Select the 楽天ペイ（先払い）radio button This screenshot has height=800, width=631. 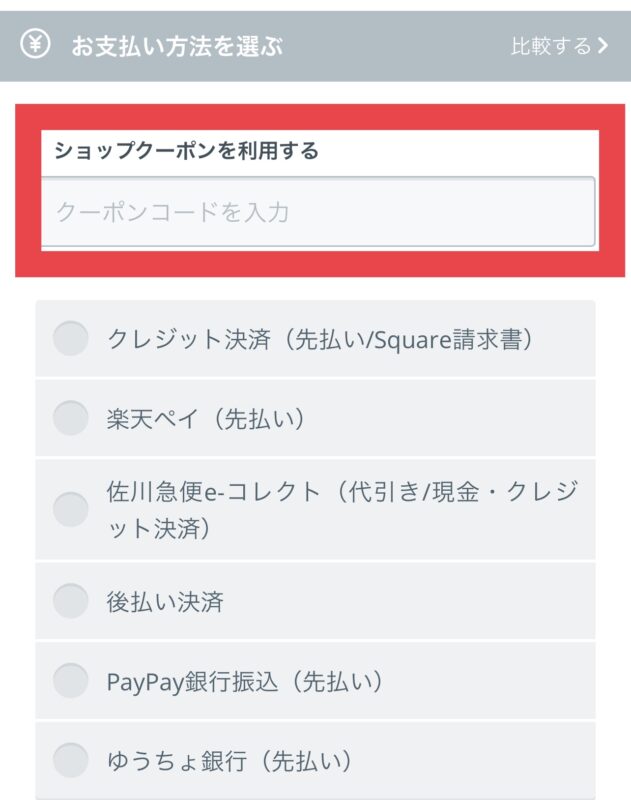(x=71, y=418)
